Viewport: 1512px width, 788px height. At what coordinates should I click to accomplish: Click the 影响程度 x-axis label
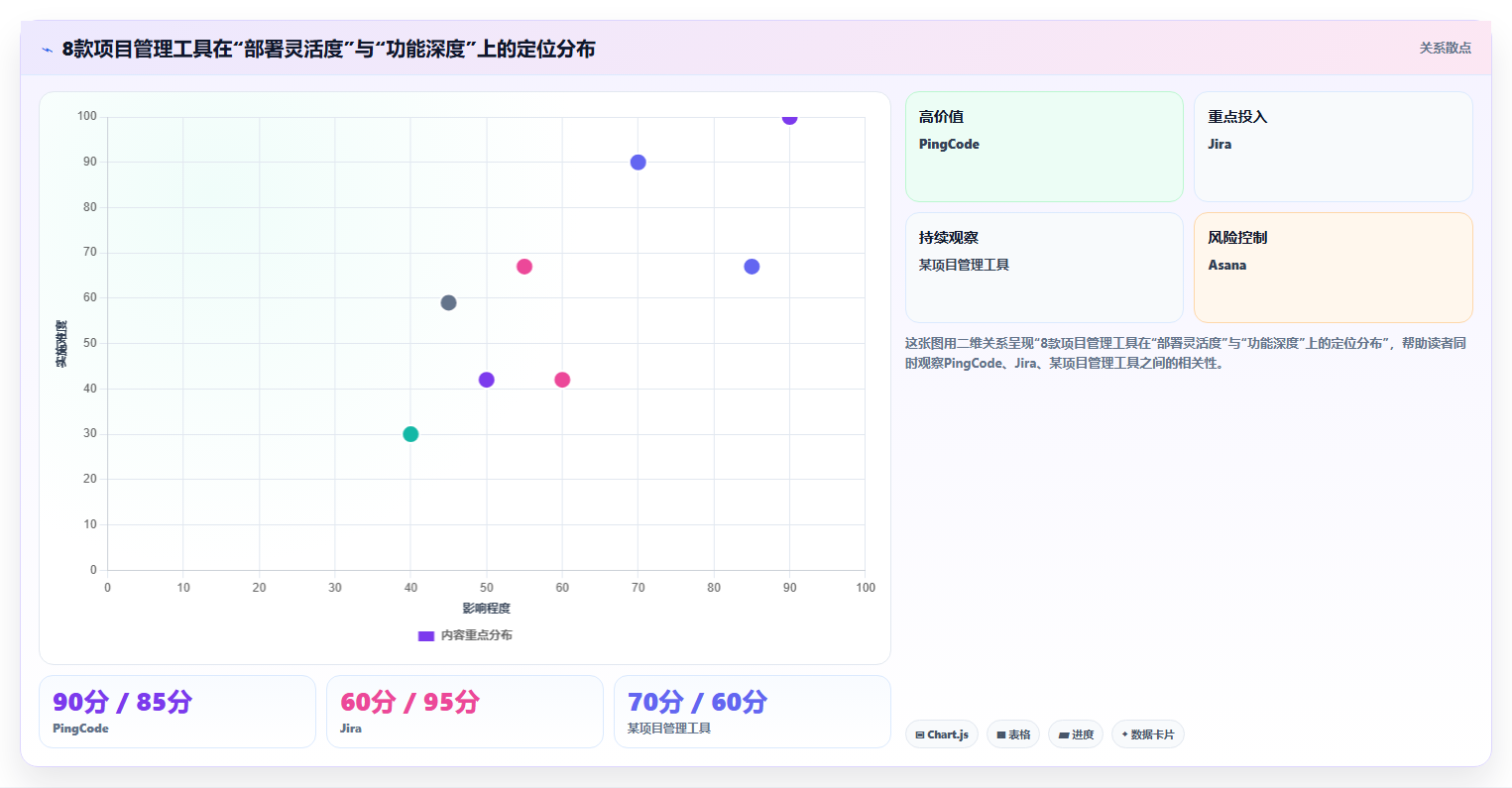click(486, 609)
